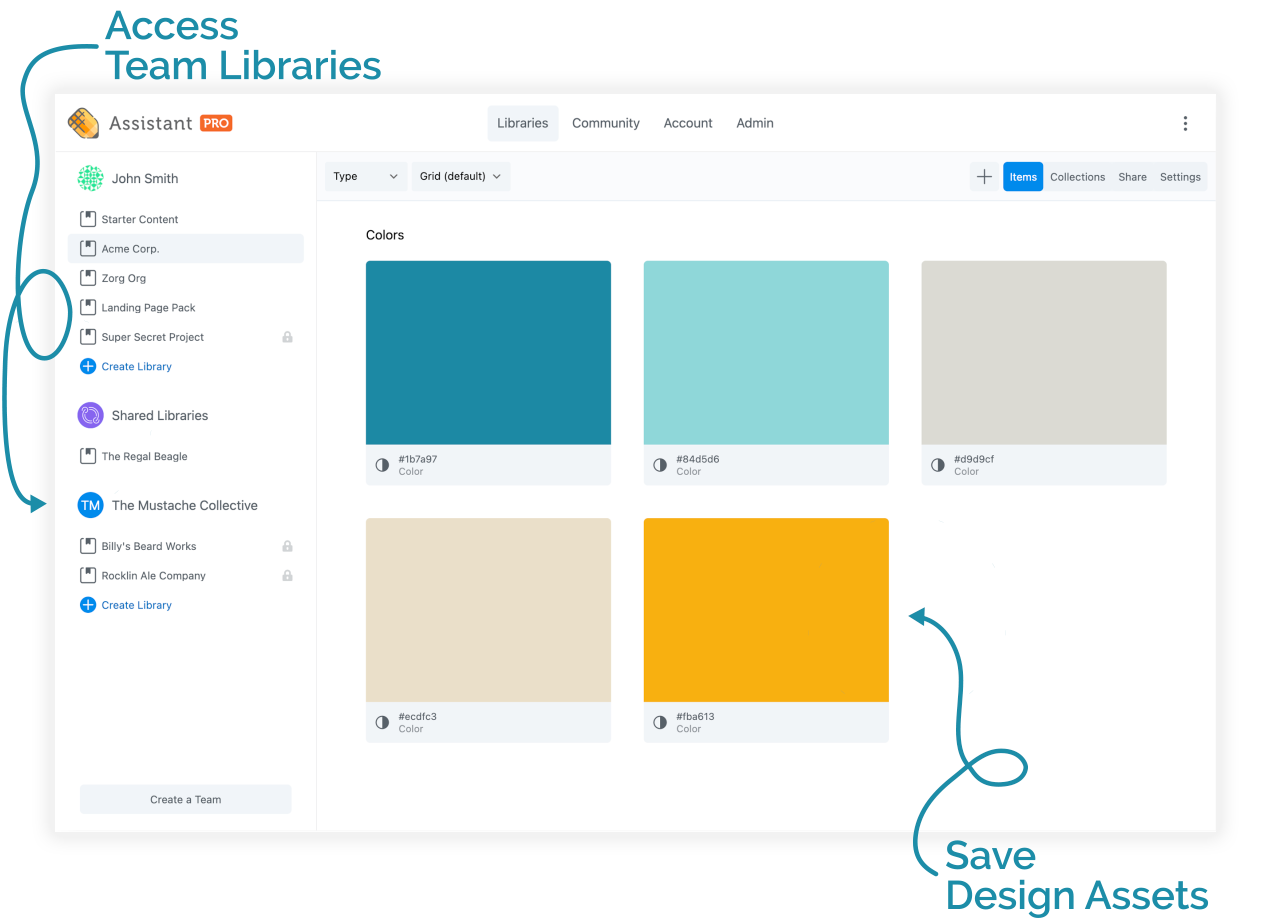Select the orange #fba613 swatch
This screenshot has width=1280, height=920.
766,610
